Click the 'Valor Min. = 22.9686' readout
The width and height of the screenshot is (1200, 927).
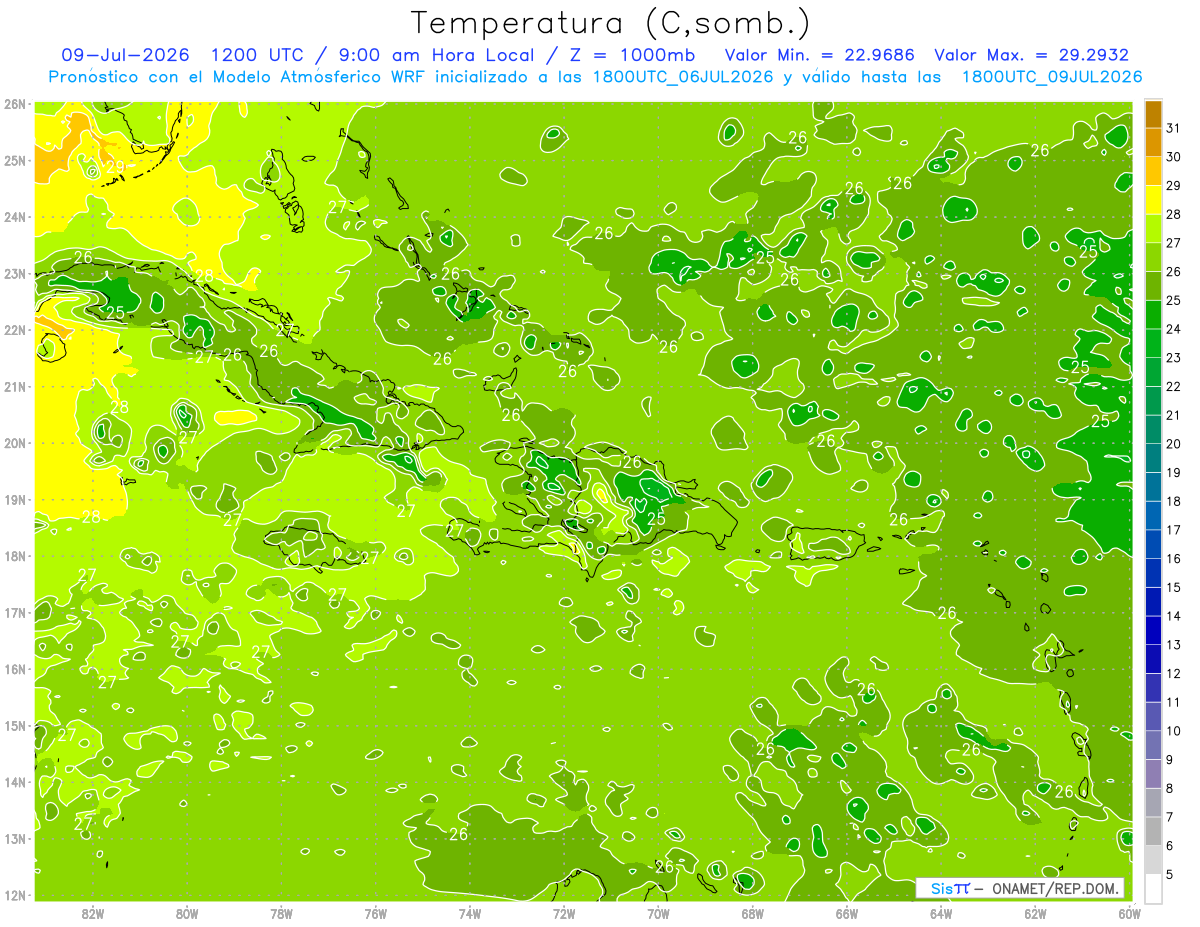click(x=819, y=55)
